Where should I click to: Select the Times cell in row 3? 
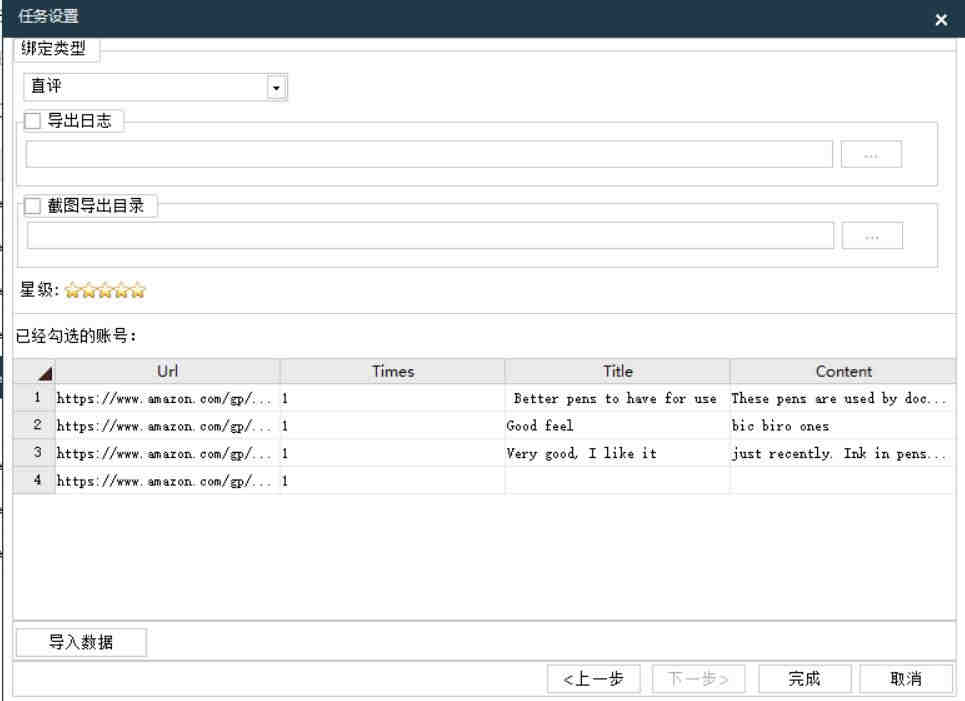click(393, 453)
